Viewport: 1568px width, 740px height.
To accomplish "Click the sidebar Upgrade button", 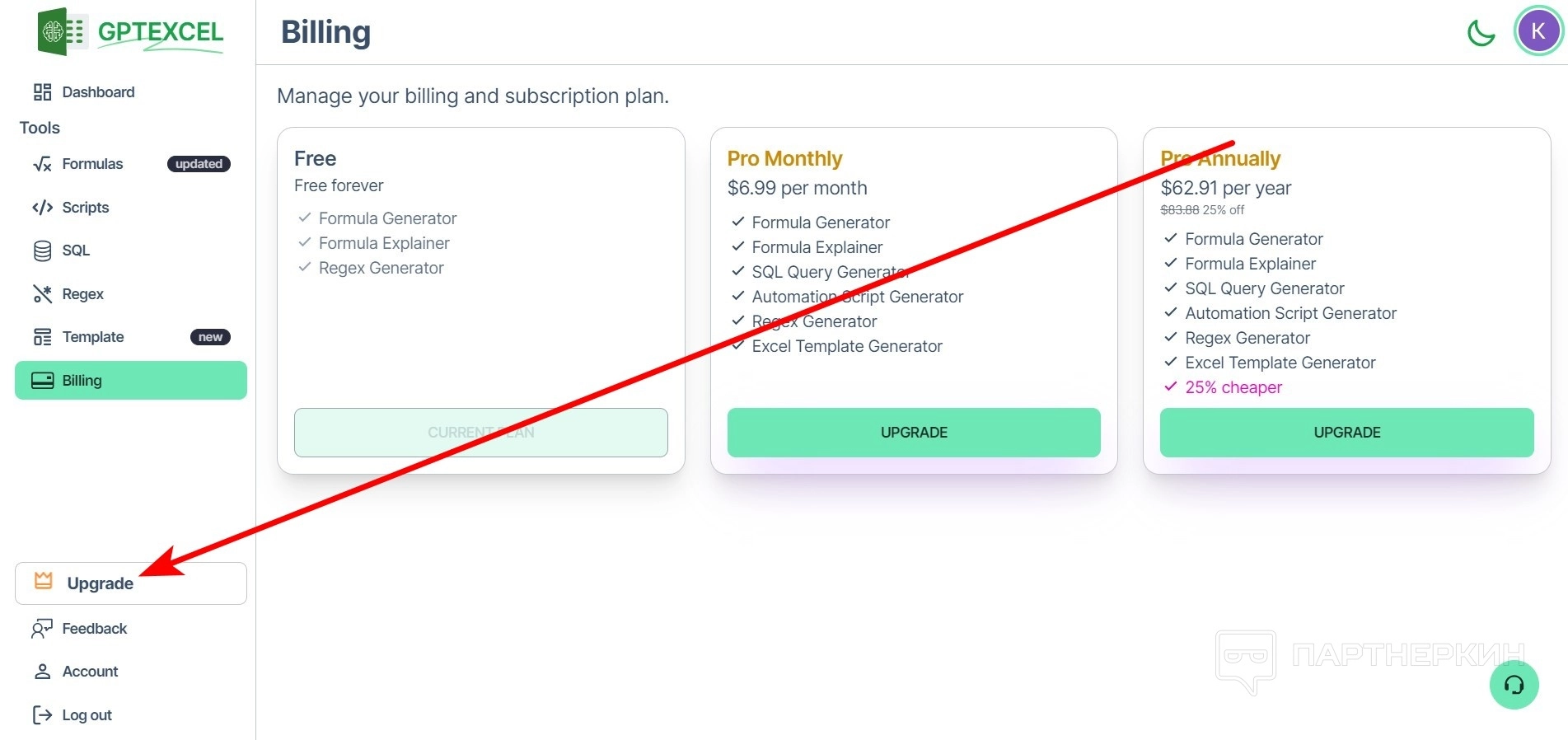I will 131,583.
